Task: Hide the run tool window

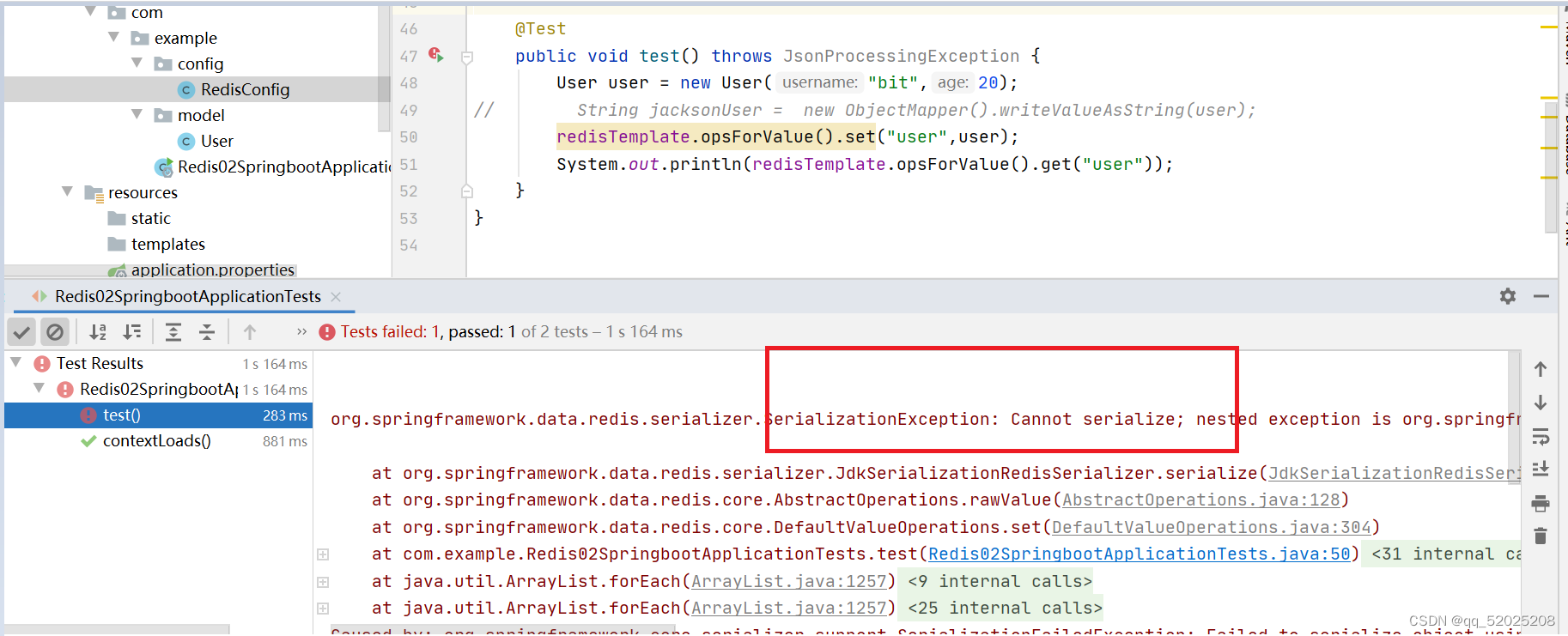Action: (1541, 296)
